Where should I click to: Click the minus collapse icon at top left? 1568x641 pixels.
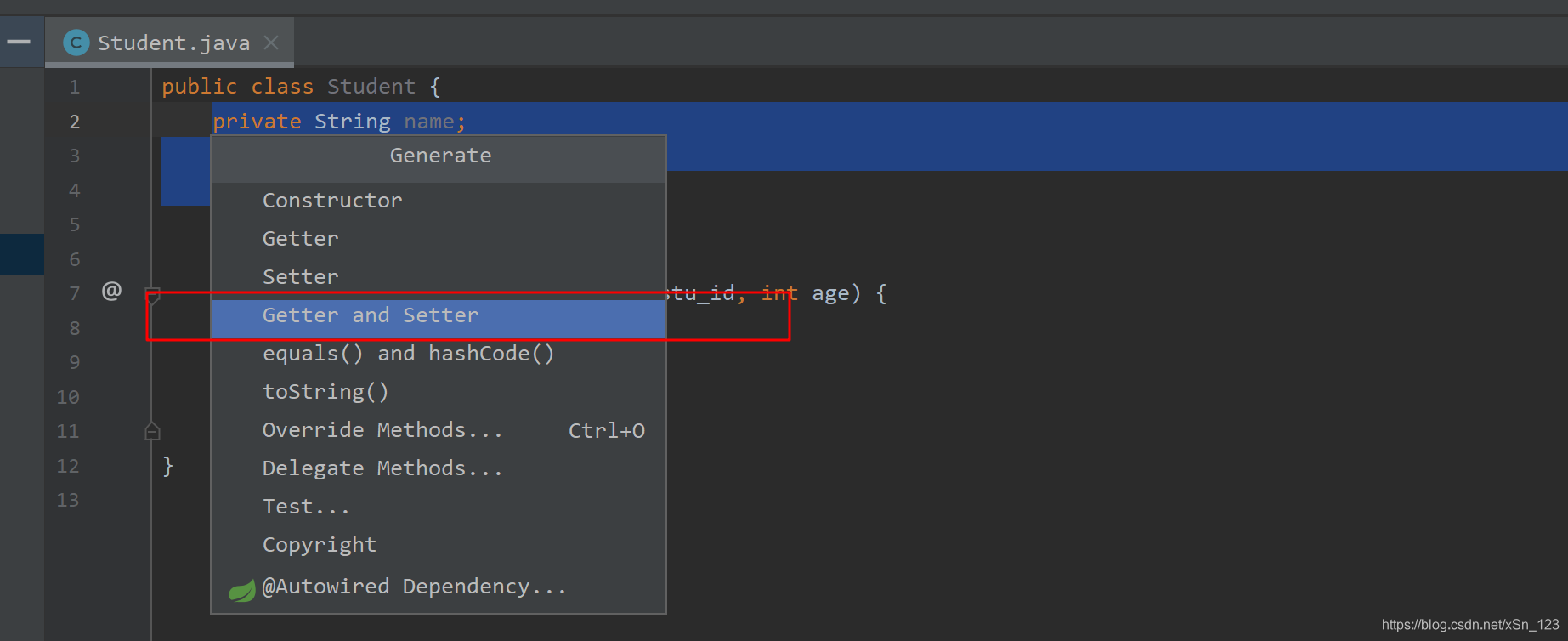click(19, 42)
